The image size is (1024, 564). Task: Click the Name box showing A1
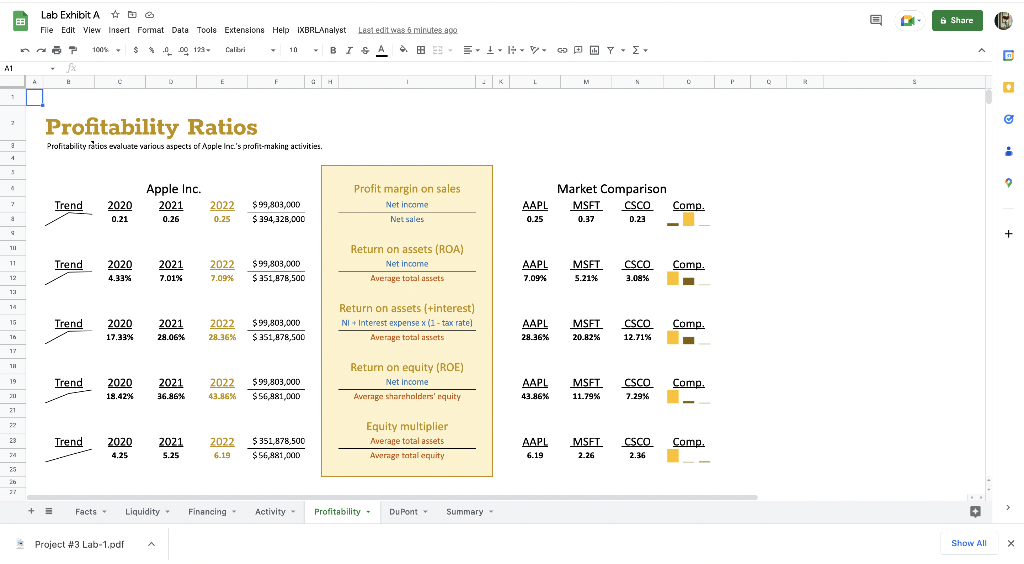[x=29, y=68]
